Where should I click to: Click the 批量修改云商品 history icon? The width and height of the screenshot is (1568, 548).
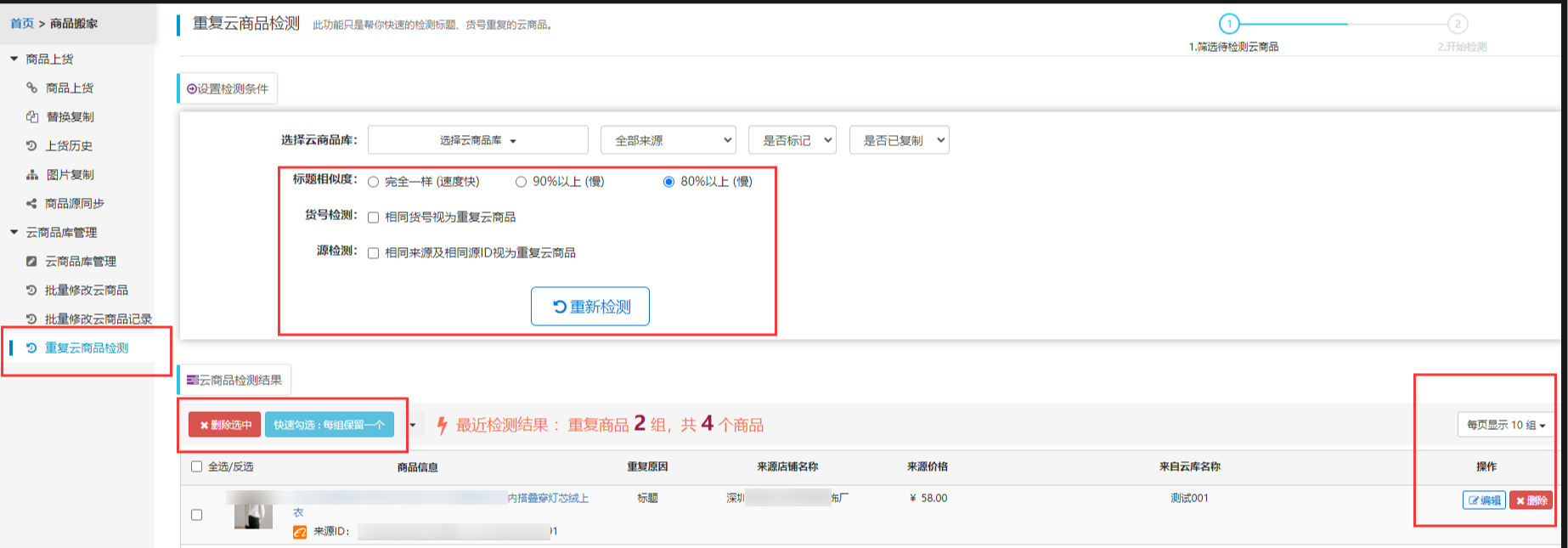click(x=31, y=290)
